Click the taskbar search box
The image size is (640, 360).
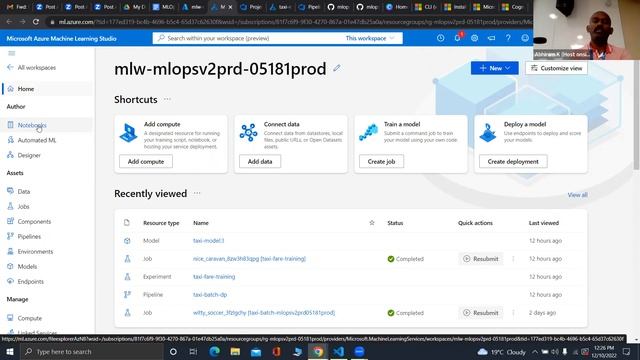[x=91, y=351]
